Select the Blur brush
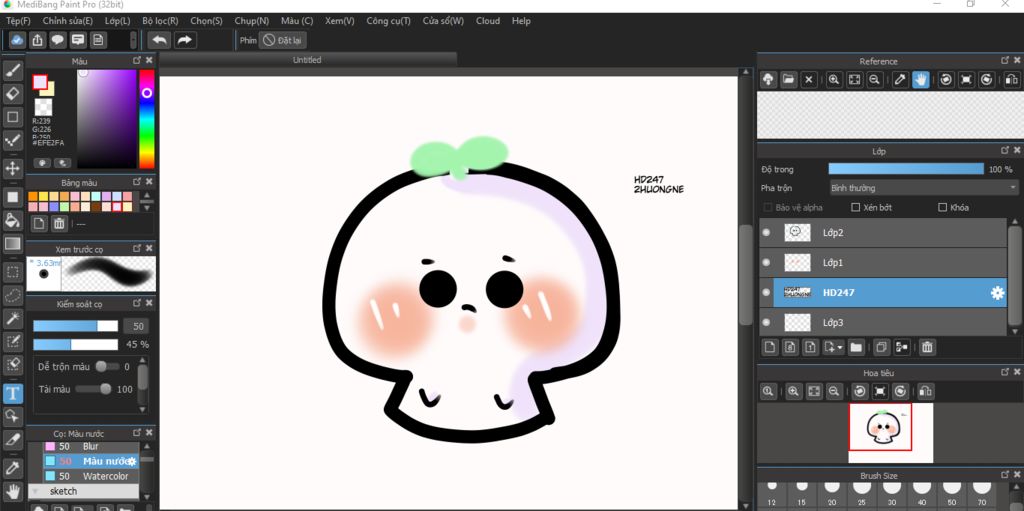 tap(91, 446)
